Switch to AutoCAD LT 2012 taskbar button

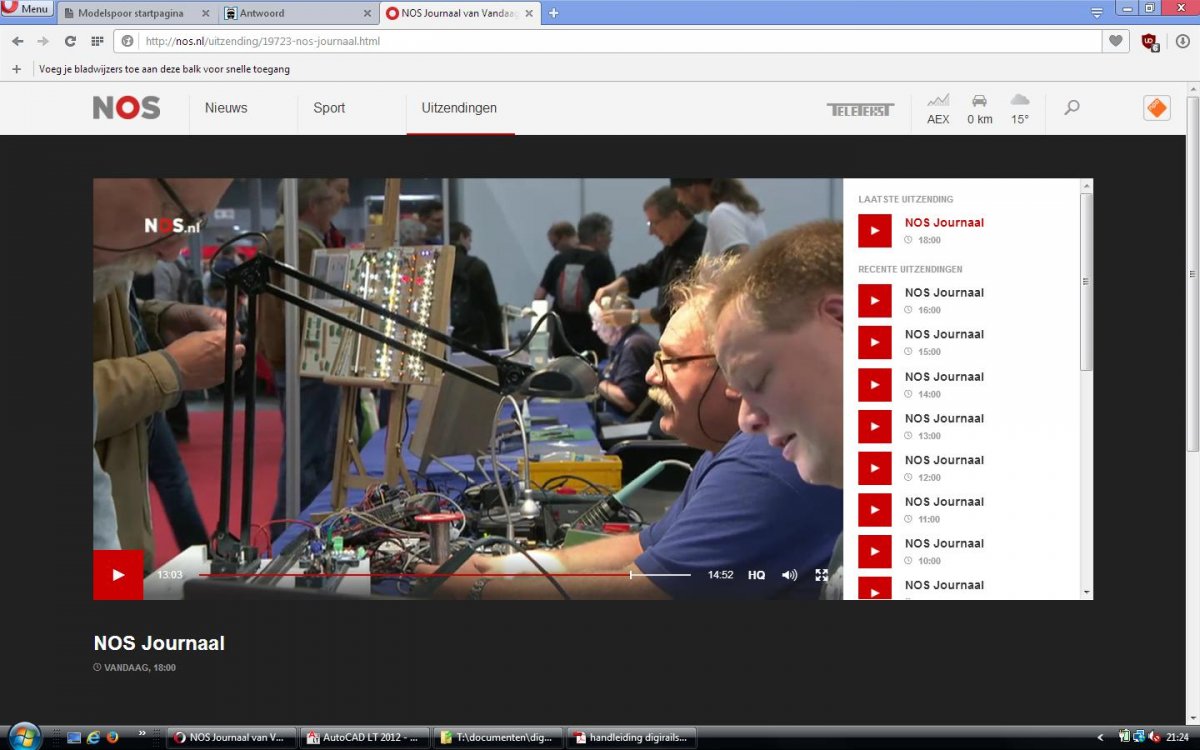pyautogui.click(x=365, y=738)
